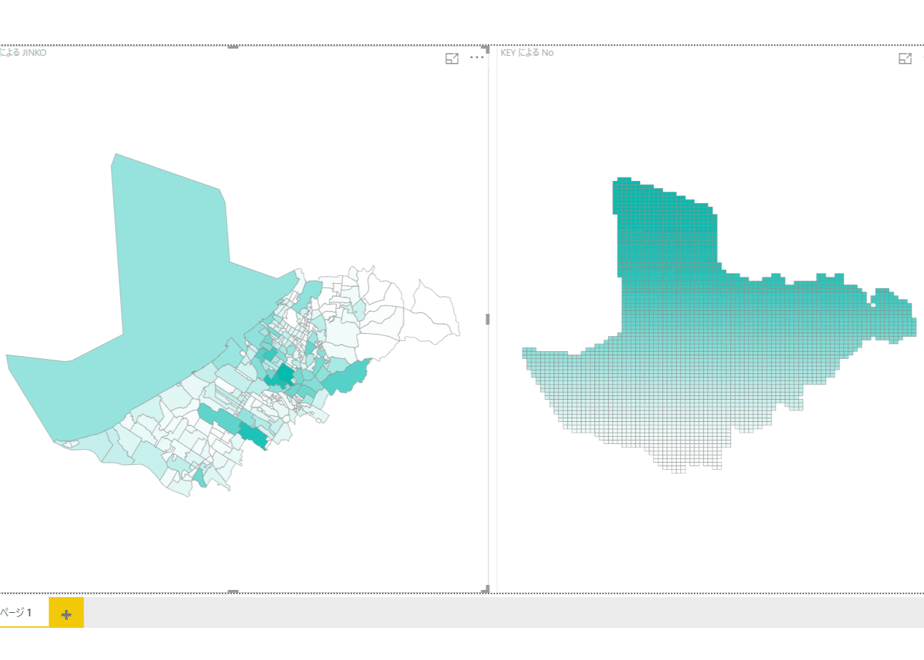The height and width of the screenshot is (660, 924).
Task: Click the bottom-right corner handle of JINKO visual
Action: point(486,589)
